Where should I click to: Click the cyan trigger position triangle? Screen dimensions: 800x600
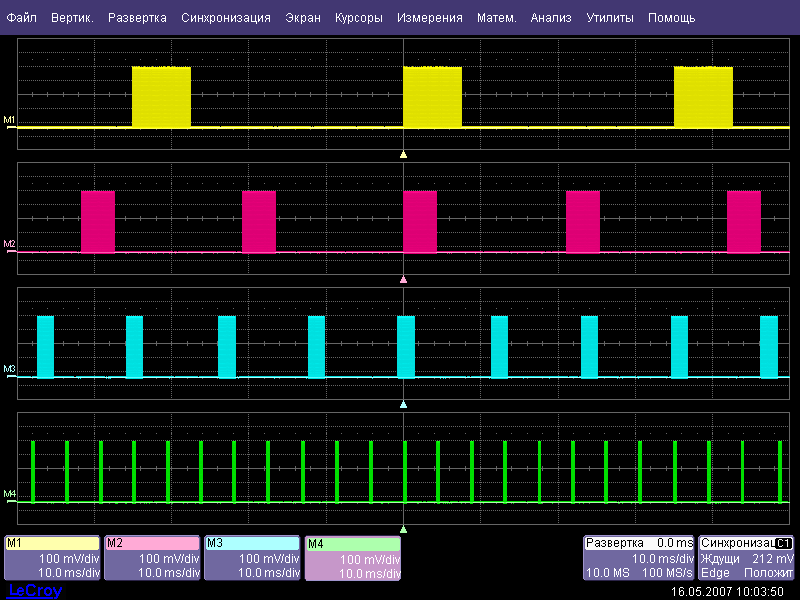(403, 405)
